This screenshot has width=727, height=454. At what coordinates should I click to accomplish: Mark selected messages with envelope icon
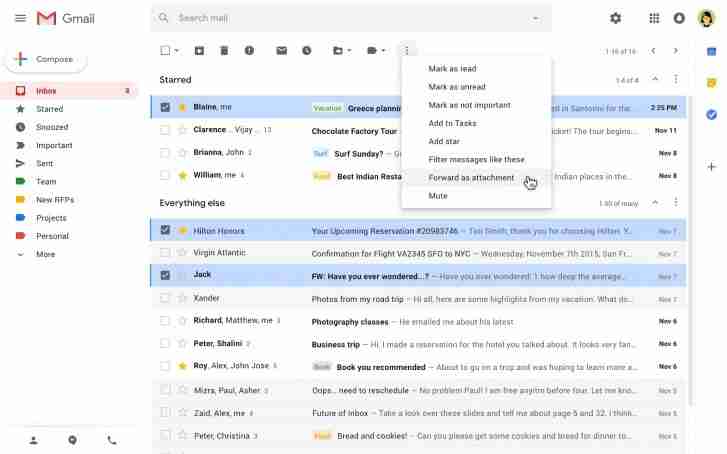pyautogui.click(x=281, y=51)
